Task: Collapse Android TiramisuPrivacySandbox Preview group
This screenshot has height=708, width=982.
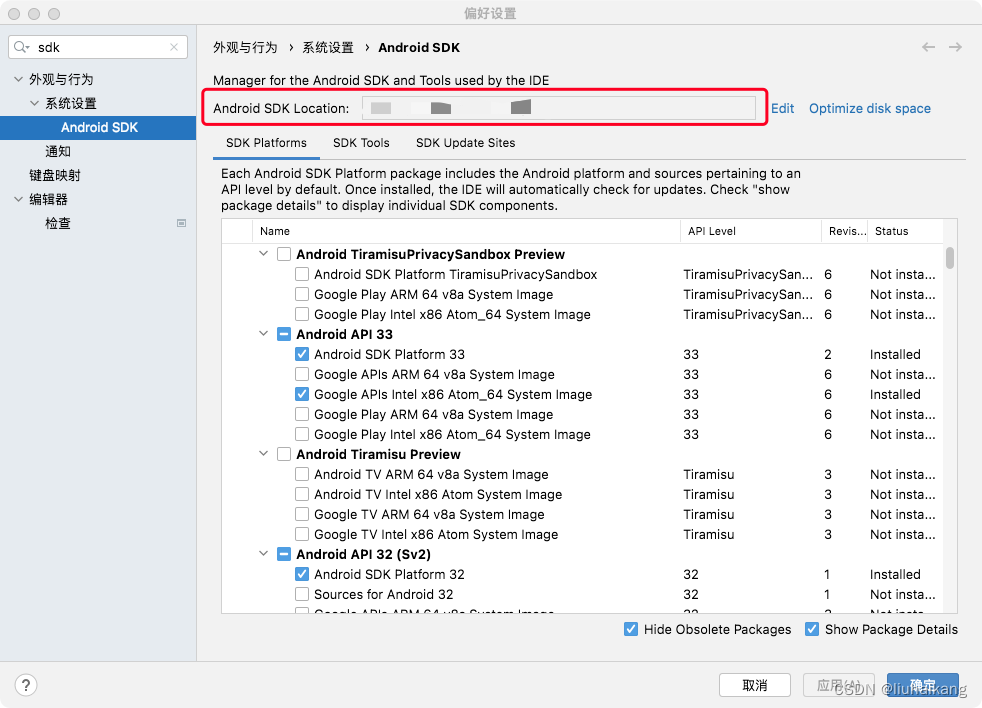Action: [x=264, y=254]
